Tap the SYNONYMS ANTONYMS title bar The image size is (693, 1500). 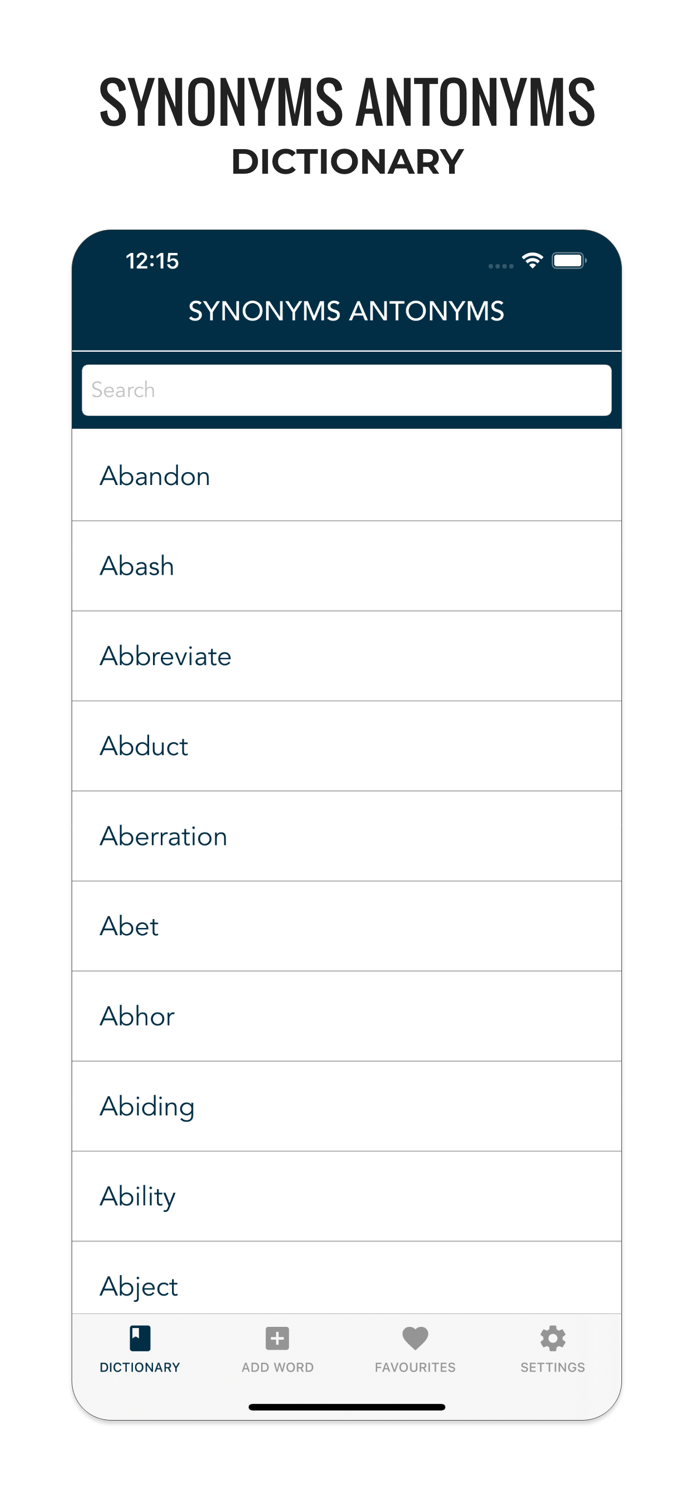pyautogui.click(x=346, y=311)
